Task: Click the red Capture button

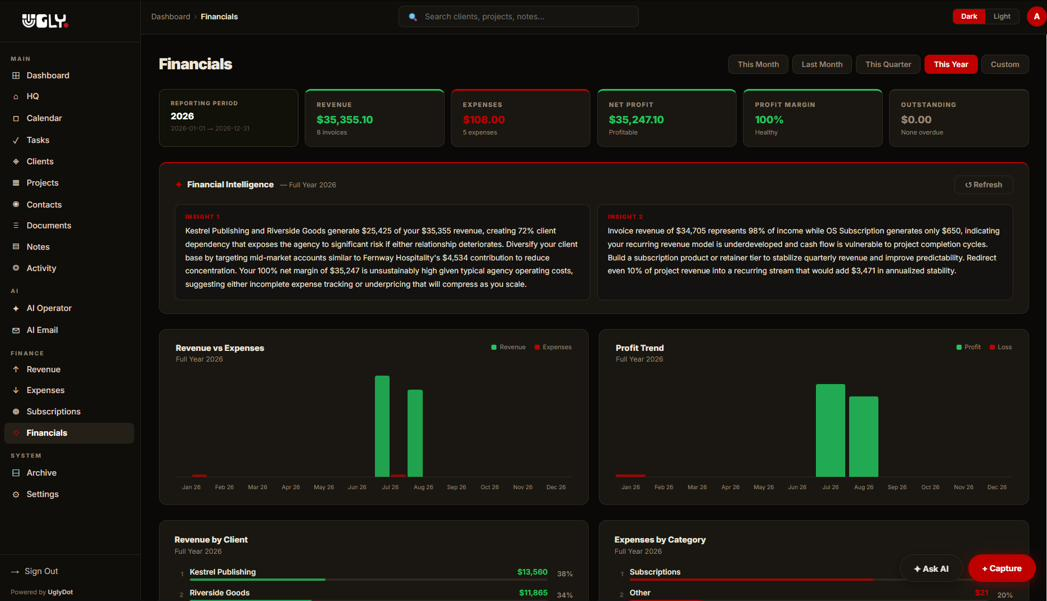Action: point(1002,568)
